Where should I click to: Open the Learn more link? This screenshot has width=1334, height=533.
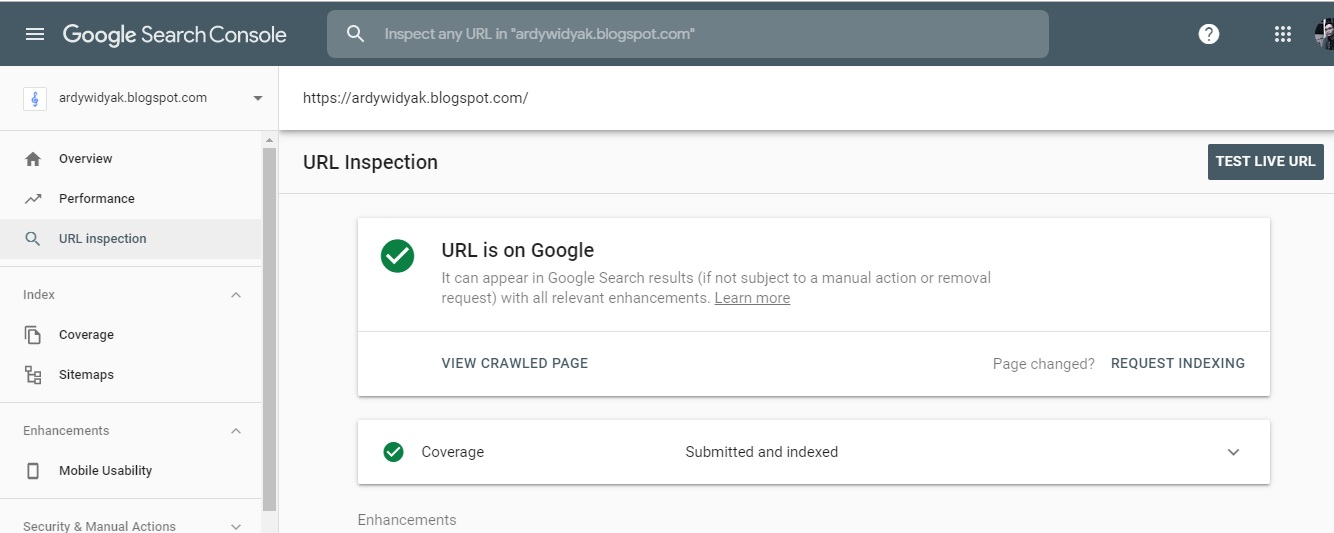coord(752,298)
